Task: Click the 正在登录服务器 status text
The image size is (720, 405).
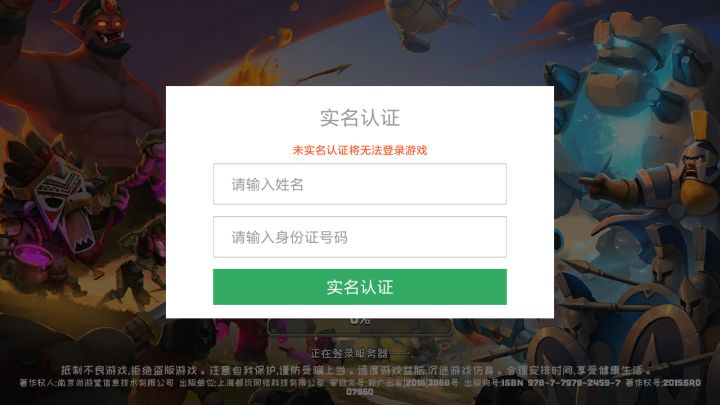Action: pyautogui.click(x=360, y=354)
